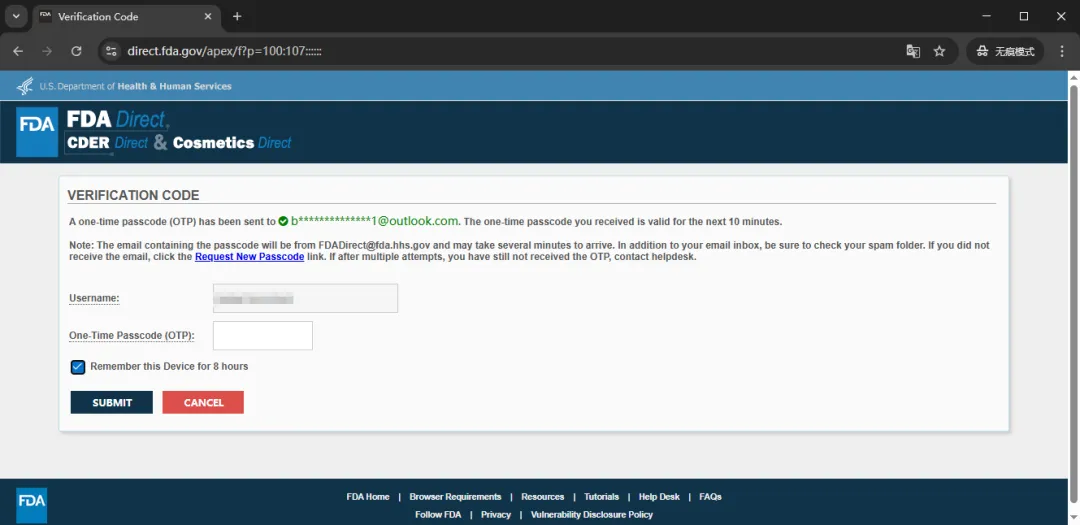Open the incognito mode indicator
This screenshot has height=525, width=1080.
pyautogui.click(x=1005, y=51)
